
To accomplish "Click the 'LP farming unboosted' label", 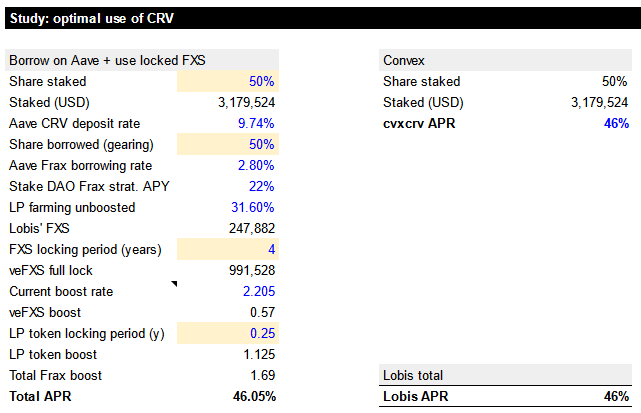I will click(x=72, y=207).
